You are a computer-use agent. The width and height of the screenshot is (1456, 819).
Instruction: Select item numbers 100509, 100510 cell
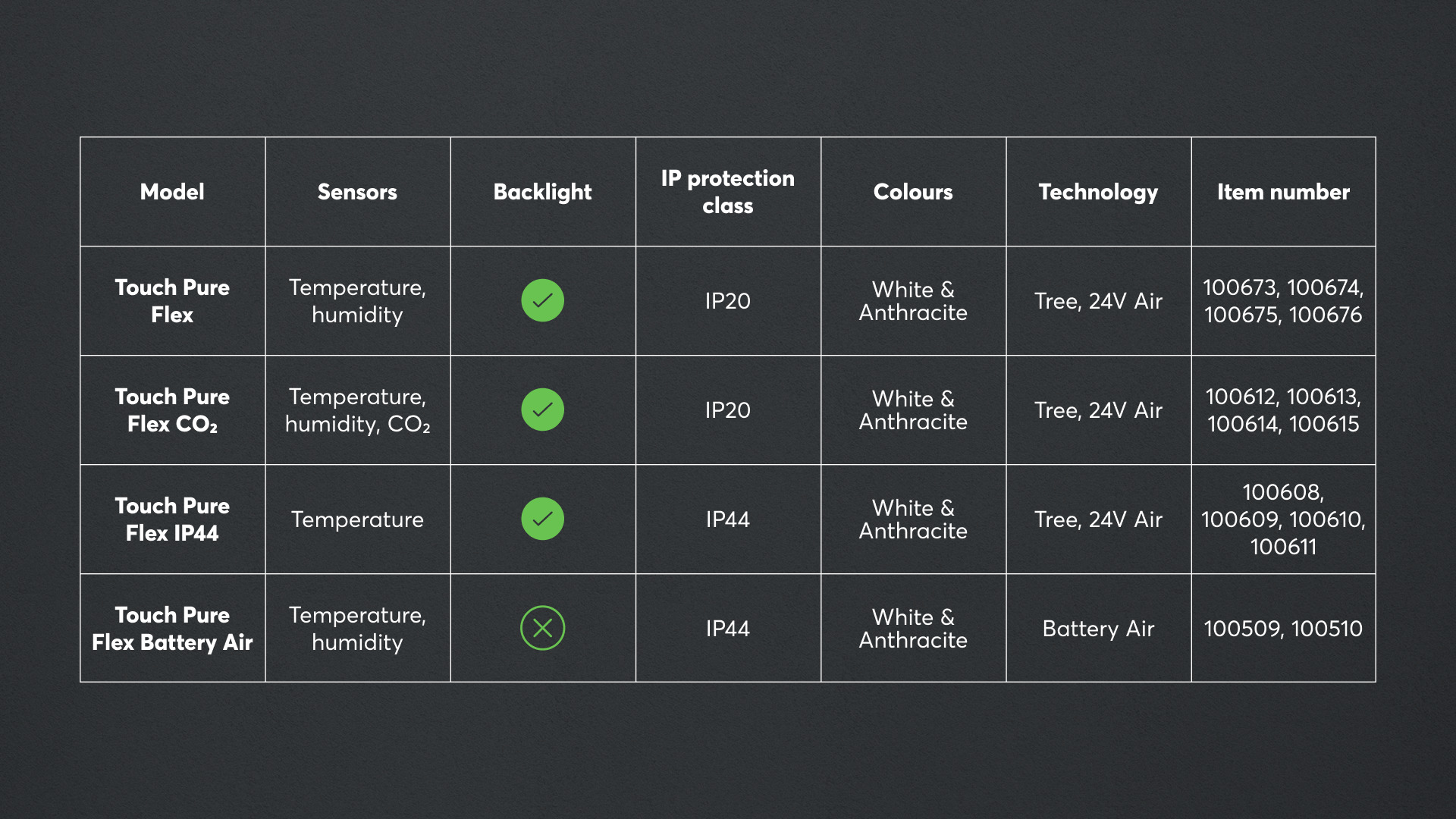1283,629
